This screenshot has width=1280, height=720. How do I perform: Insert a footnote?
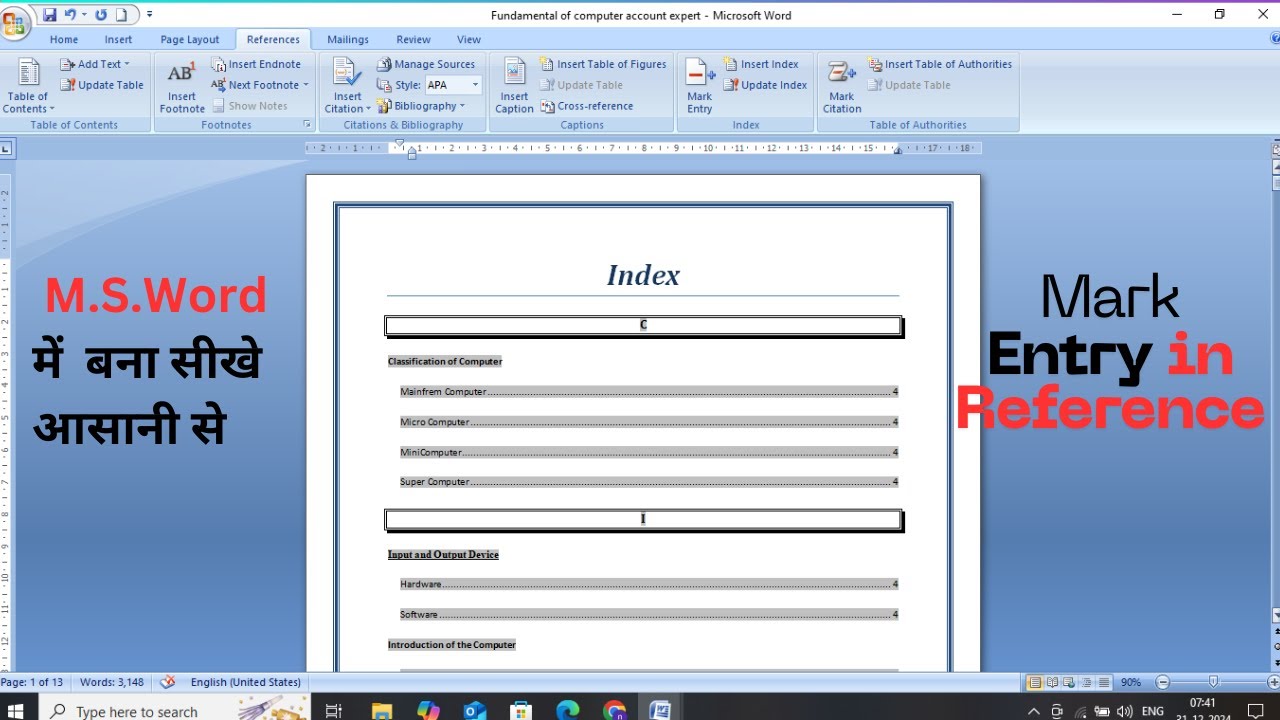(182, 86)
